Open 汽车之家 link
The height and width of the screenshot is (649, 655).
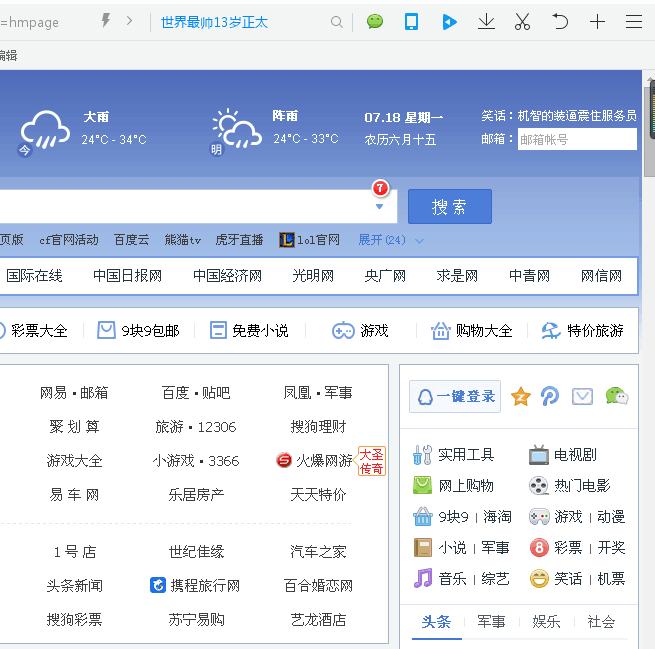(x=318, y=552)
